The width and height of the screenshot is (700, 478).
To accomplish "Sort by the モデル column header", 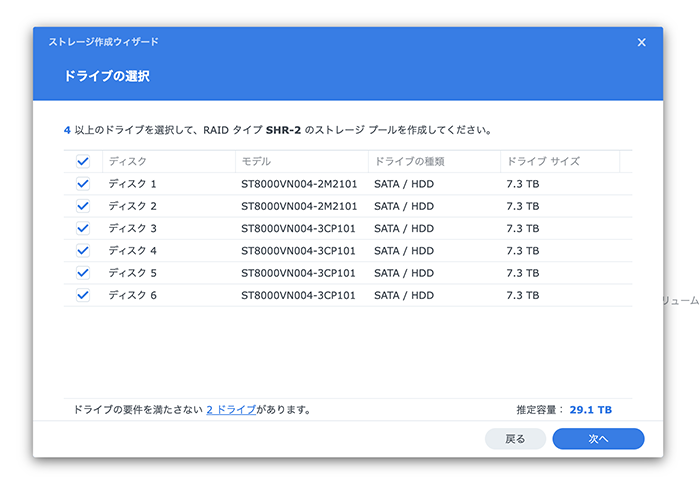I will click(302, 161).
